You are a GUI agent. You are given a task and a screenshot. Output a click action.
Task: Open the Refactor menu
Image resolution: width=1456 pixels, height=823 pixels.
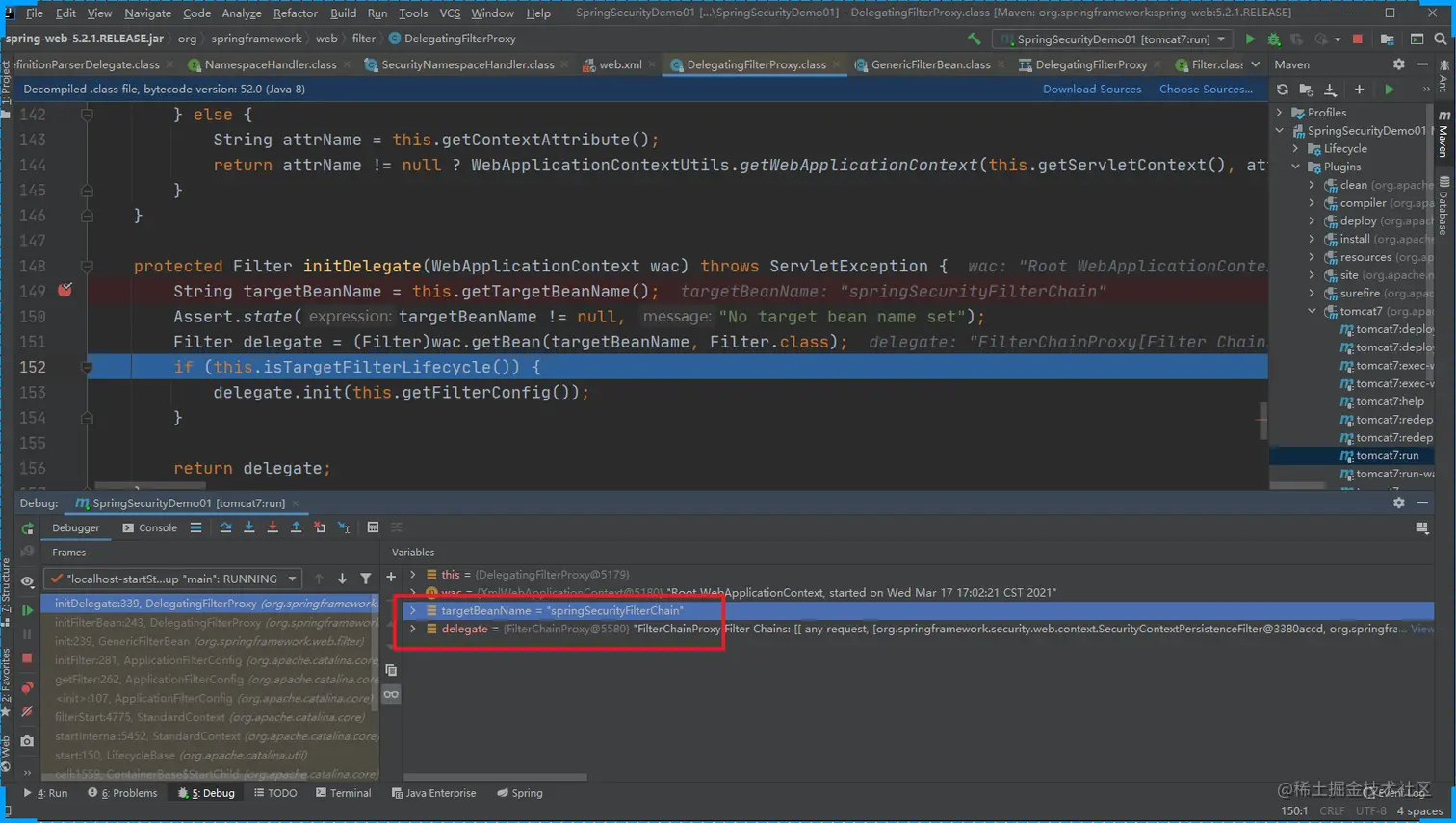(x=295, y=13)
